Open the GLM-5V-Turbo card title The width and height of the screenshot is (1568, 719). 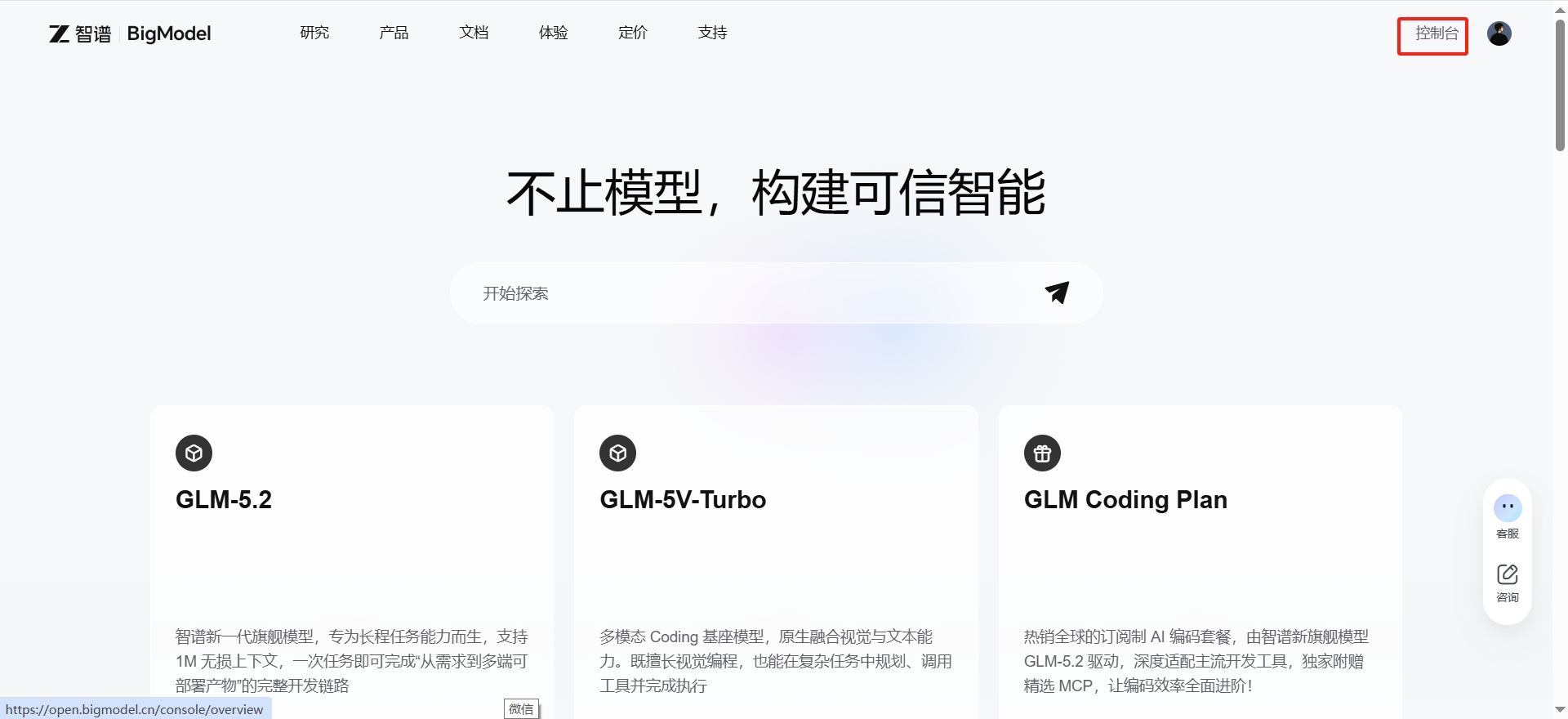click(x=683, y=499)
